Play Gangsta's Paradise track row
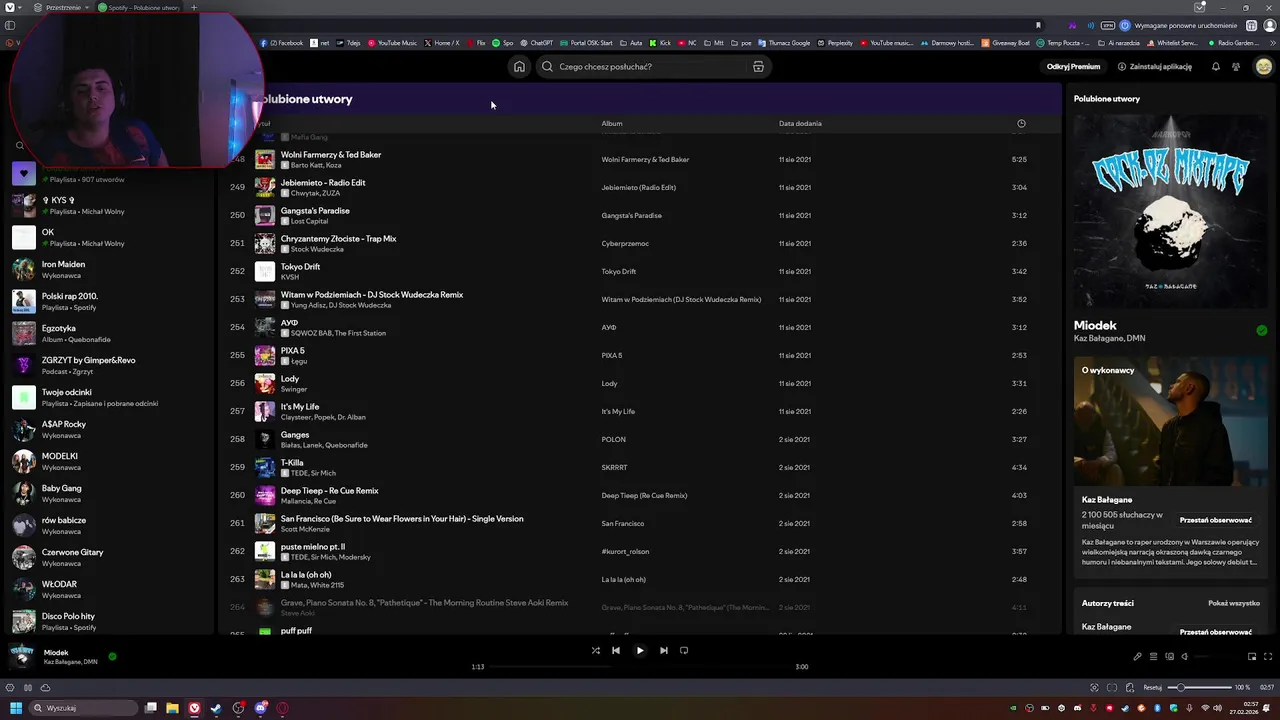The height and width of the screenshot is (720, 1280). 640,215
